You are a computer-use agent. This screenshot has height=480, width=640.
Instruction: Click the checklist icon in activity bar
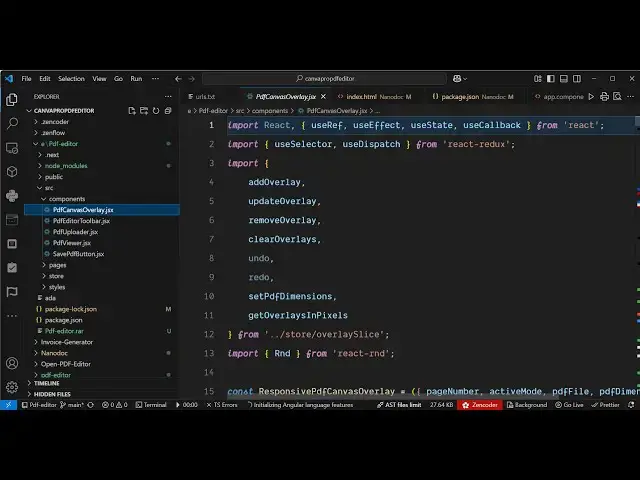tap(12, 268)
